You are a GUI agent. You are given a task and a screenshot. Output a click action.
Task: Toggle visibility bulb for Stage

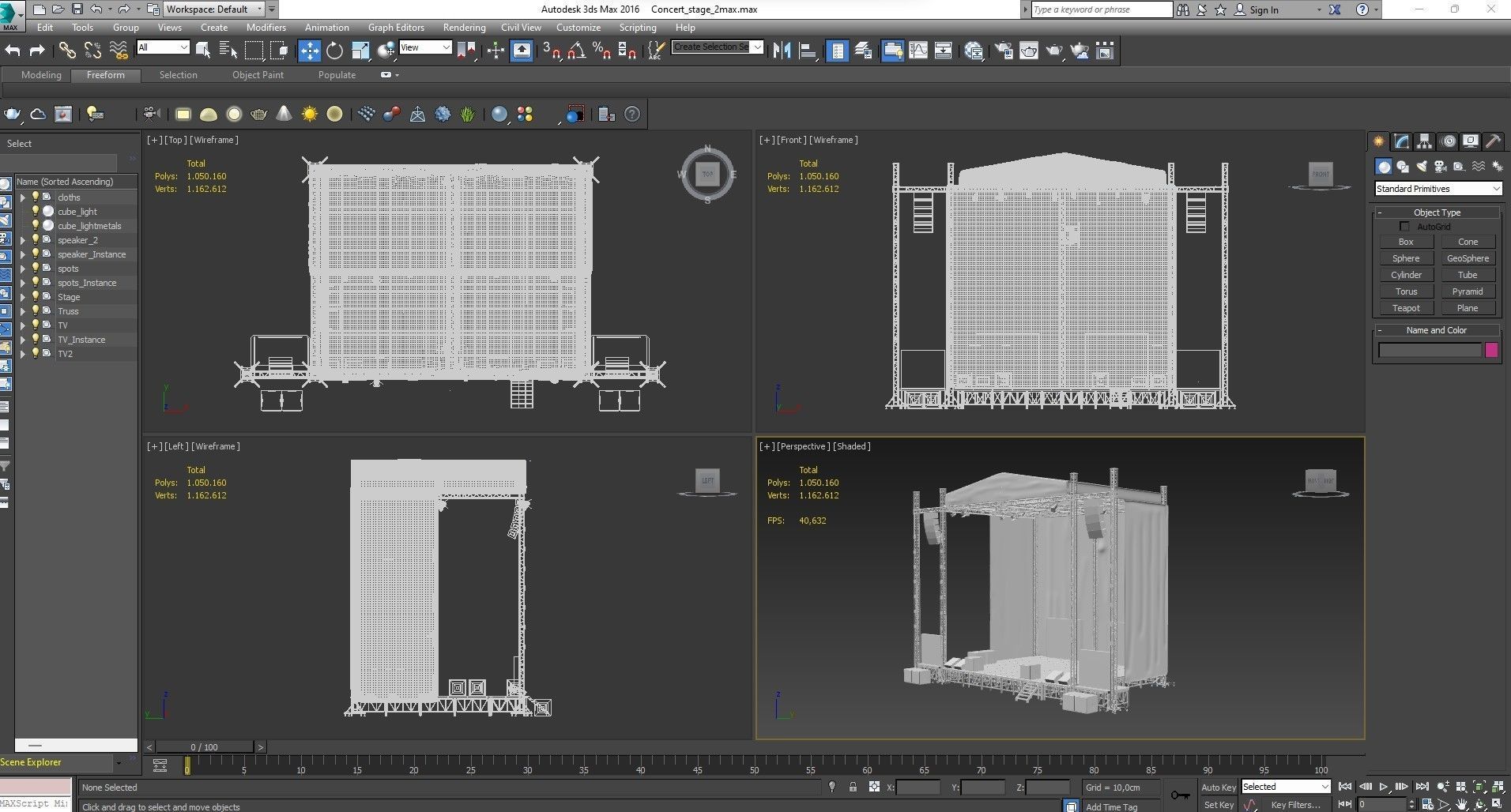click(35, 296)
